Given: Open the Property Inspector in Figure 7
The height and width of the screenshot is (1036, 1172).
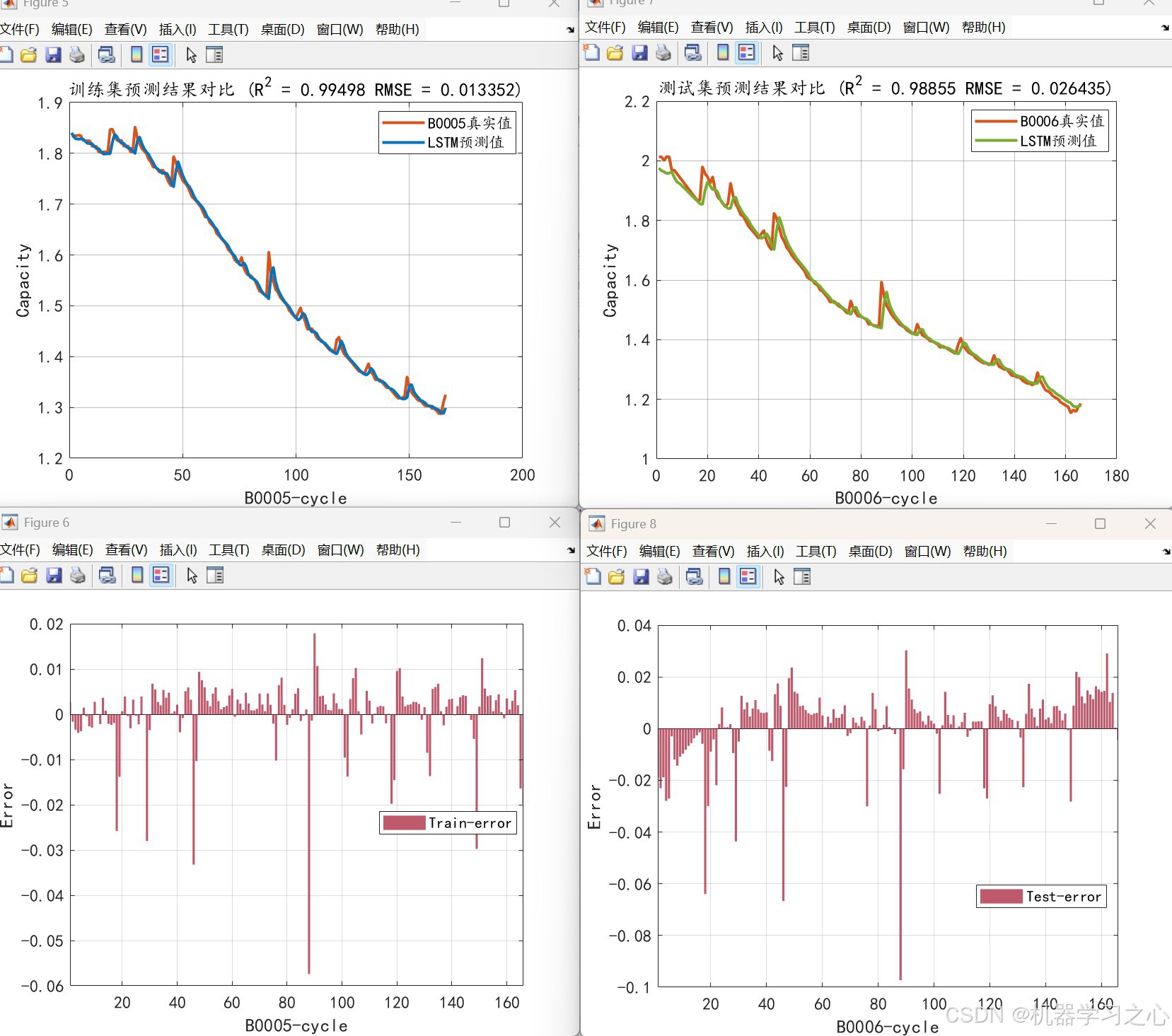Looking at the screenshot, I should (801, 53).
